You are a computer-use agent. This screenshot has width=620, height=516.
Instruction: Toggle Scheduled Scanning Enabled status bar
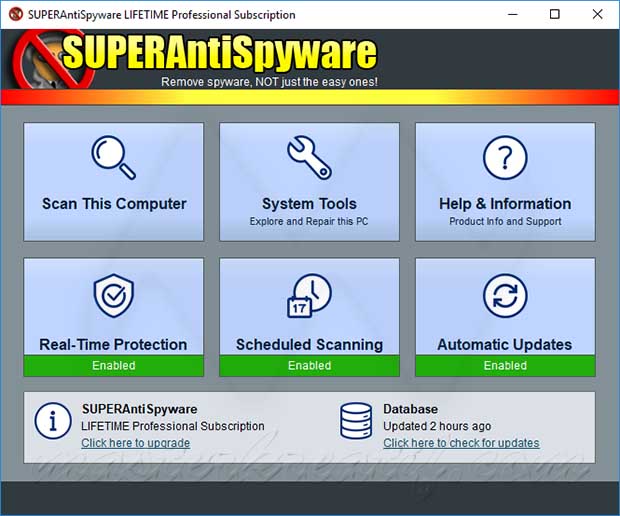coord(309,365)
